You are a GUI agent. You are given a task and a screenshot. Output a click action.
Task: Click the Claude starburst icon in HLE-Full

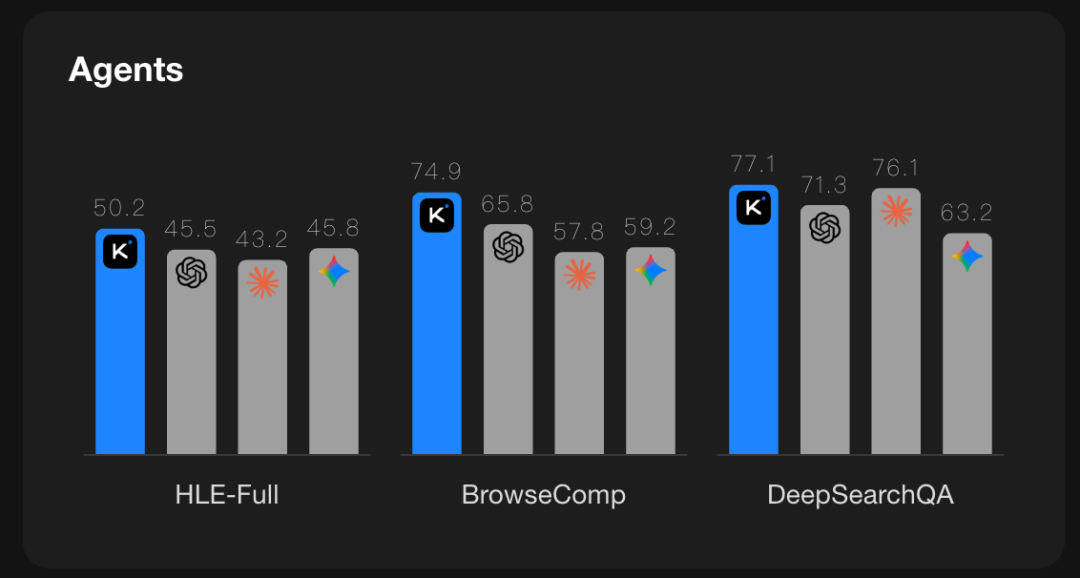[262, 283]
